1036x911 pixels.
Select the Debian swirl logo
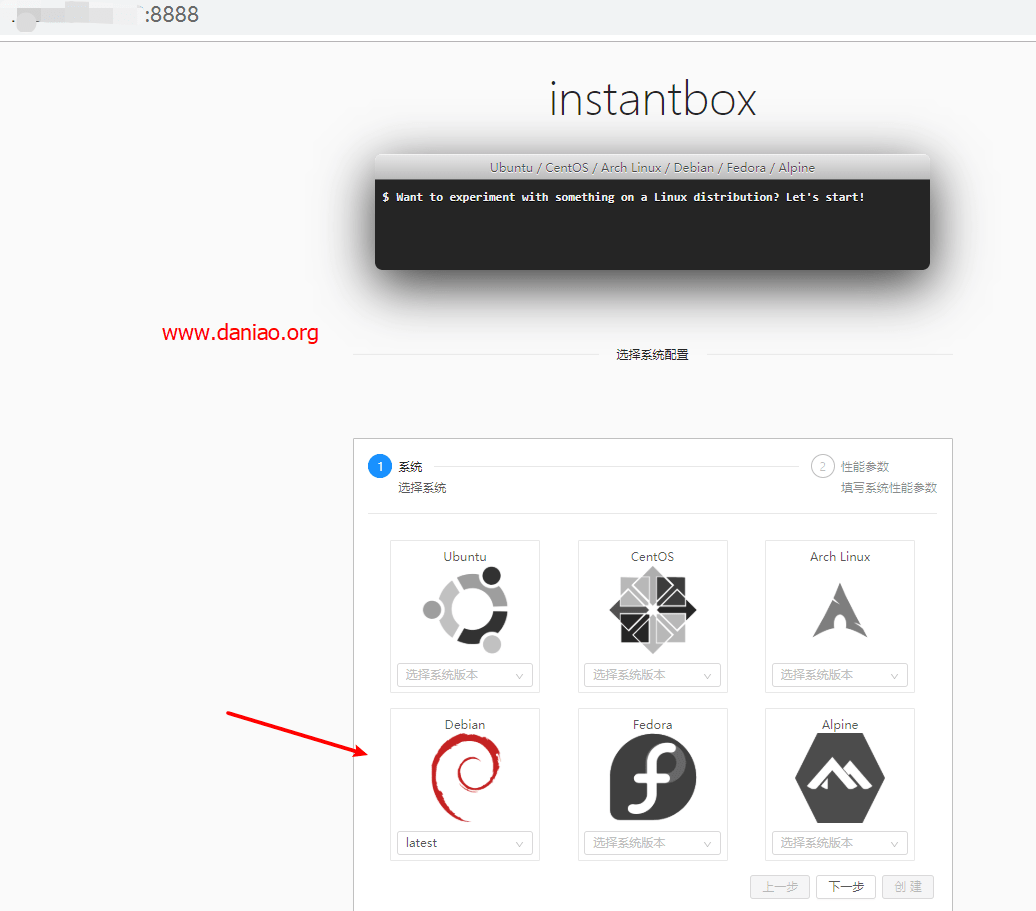coord(466,778)
